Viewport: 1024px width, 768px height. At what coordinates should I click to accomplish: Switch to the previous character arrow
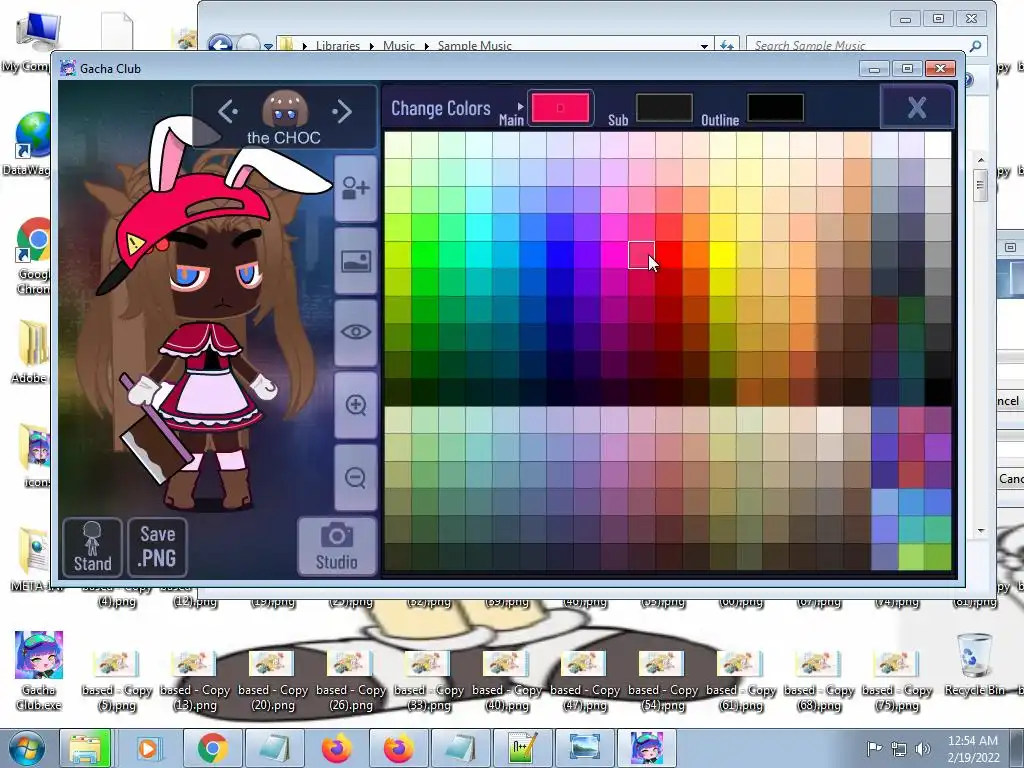[227, 112]
